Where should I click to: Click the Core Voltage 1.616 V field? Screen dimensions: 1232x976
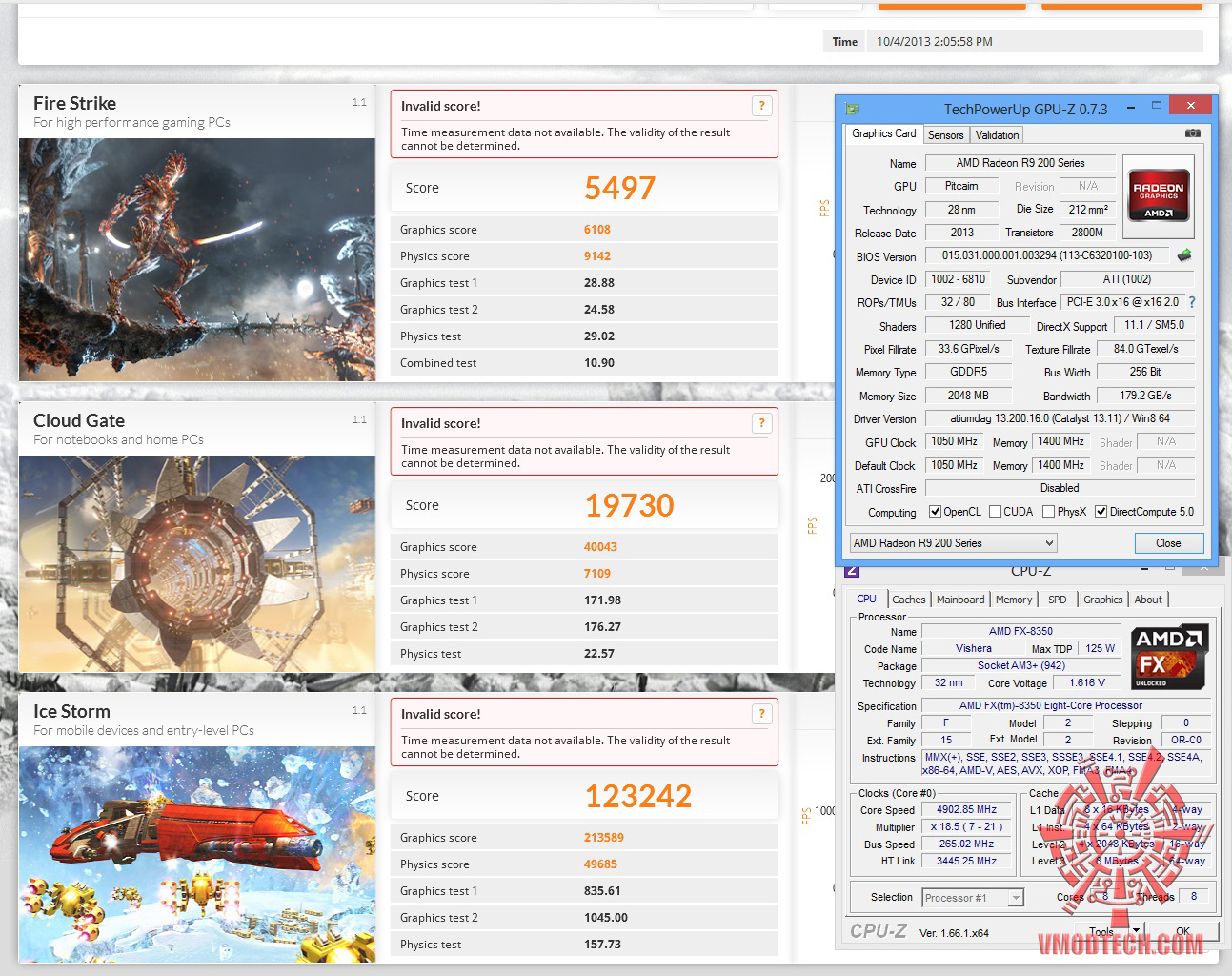1086,683
